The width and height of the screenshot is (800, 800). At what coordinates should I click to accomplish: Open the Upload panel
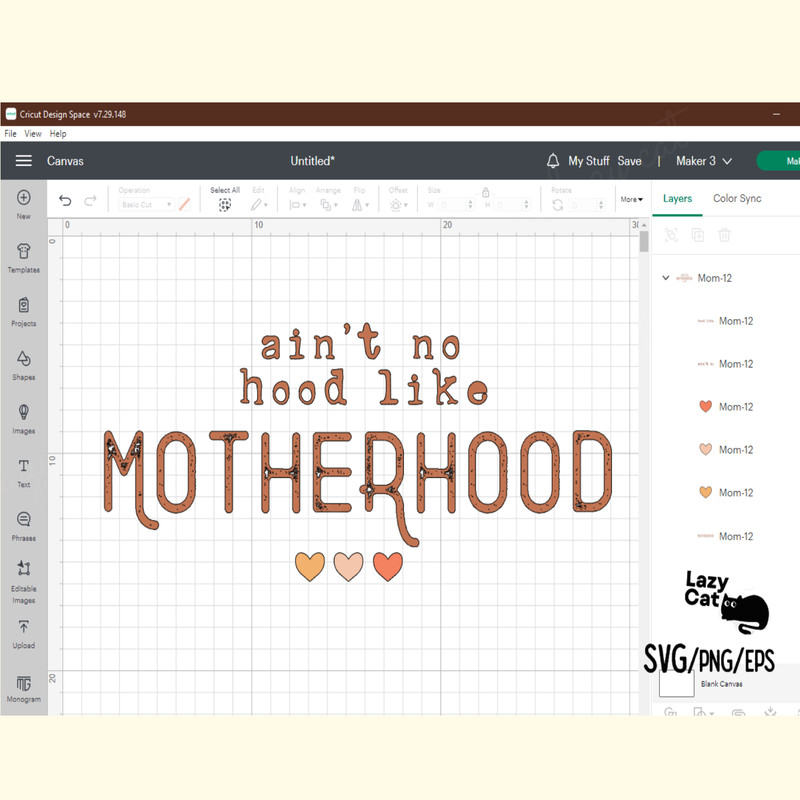coord(24,632)
